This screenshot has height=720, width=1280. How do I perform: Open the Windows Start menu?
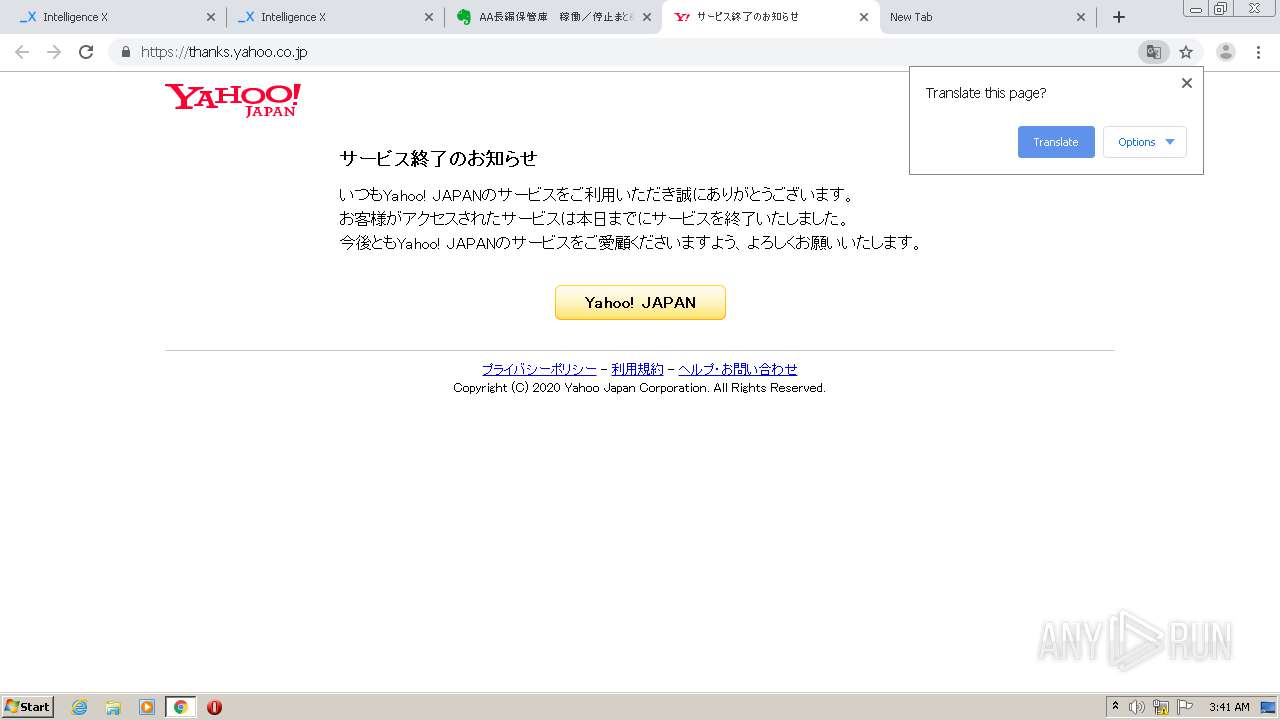click(x=28, y=707)
